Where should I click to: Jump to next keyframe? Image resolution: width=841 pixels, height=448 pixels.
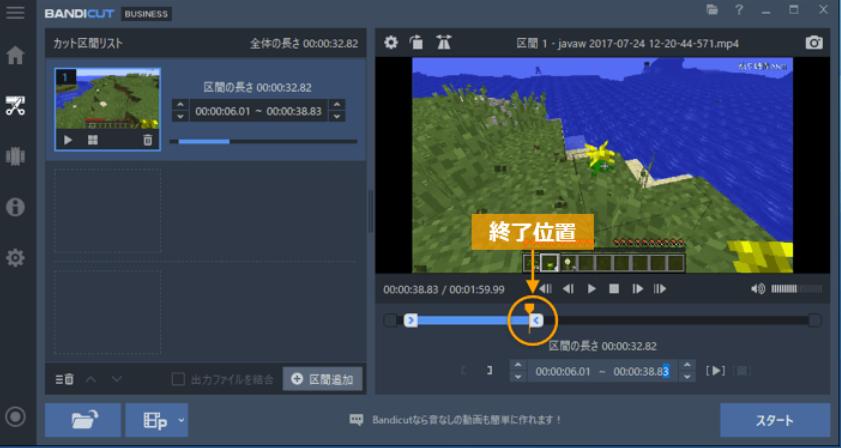click(660, 289)
